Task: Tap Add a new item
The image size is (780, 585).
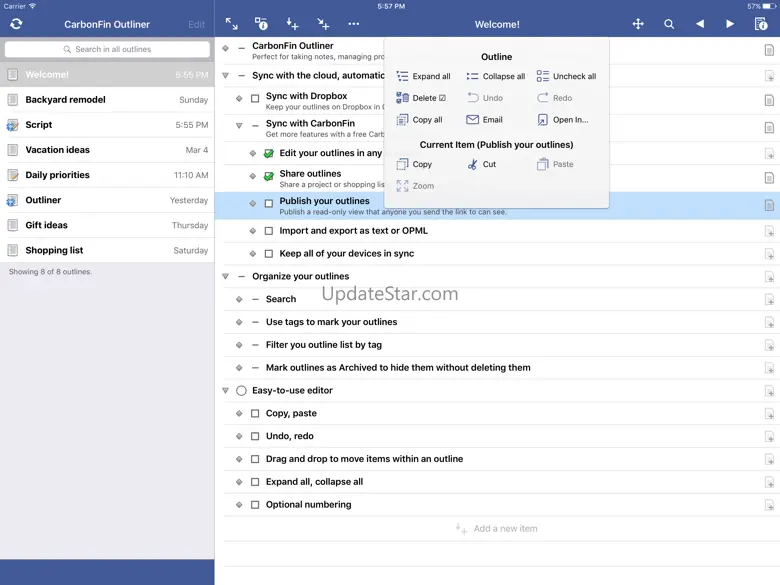Action: click(x=496, y=529)
